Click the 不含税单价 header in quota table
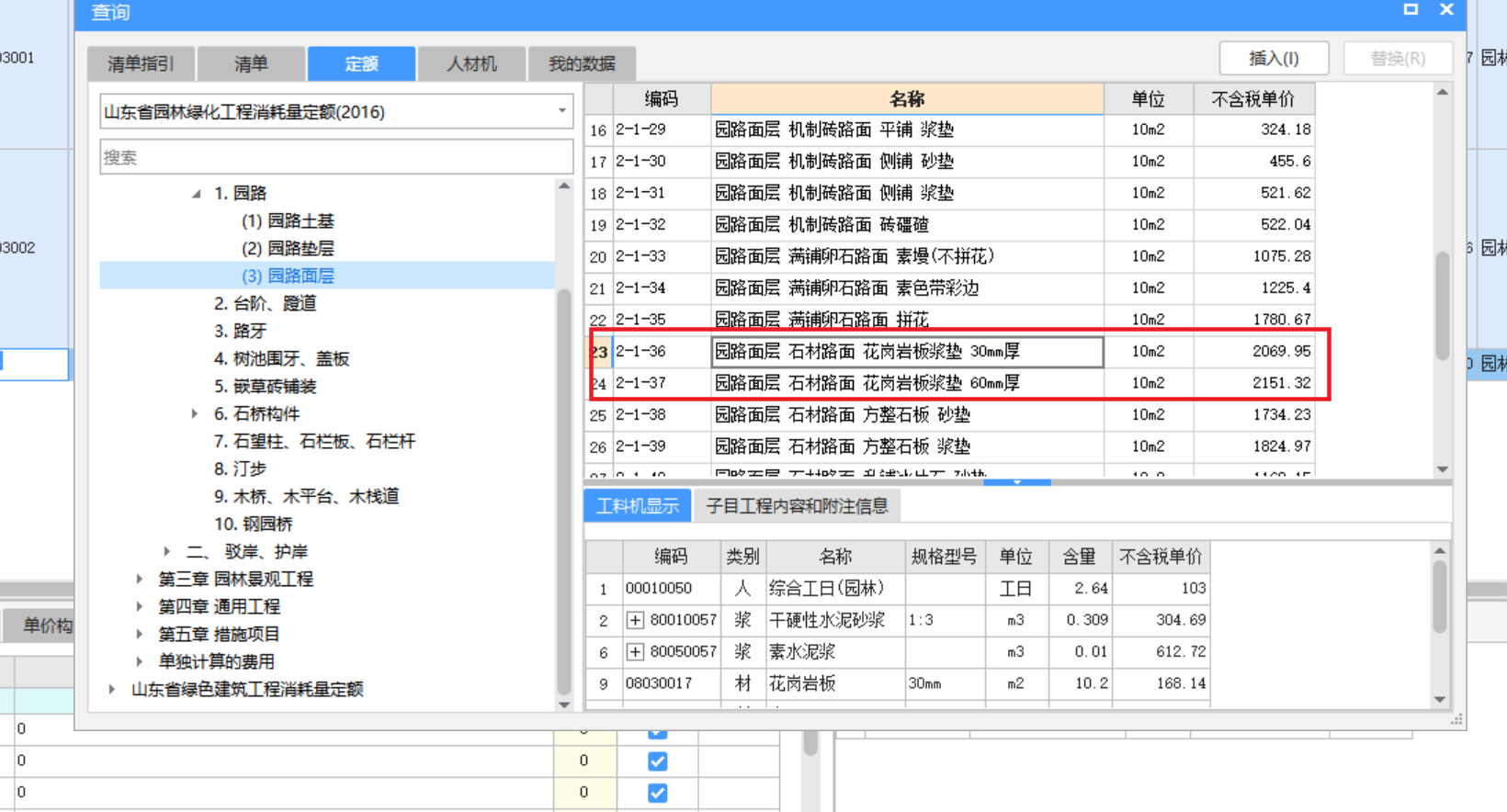 (1253, 99)
